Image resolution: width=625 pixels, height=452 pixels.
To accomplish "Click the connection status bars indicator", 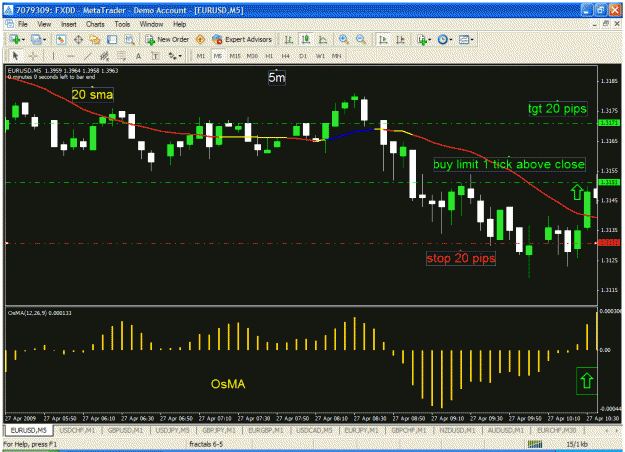I will tap(535, 444).
